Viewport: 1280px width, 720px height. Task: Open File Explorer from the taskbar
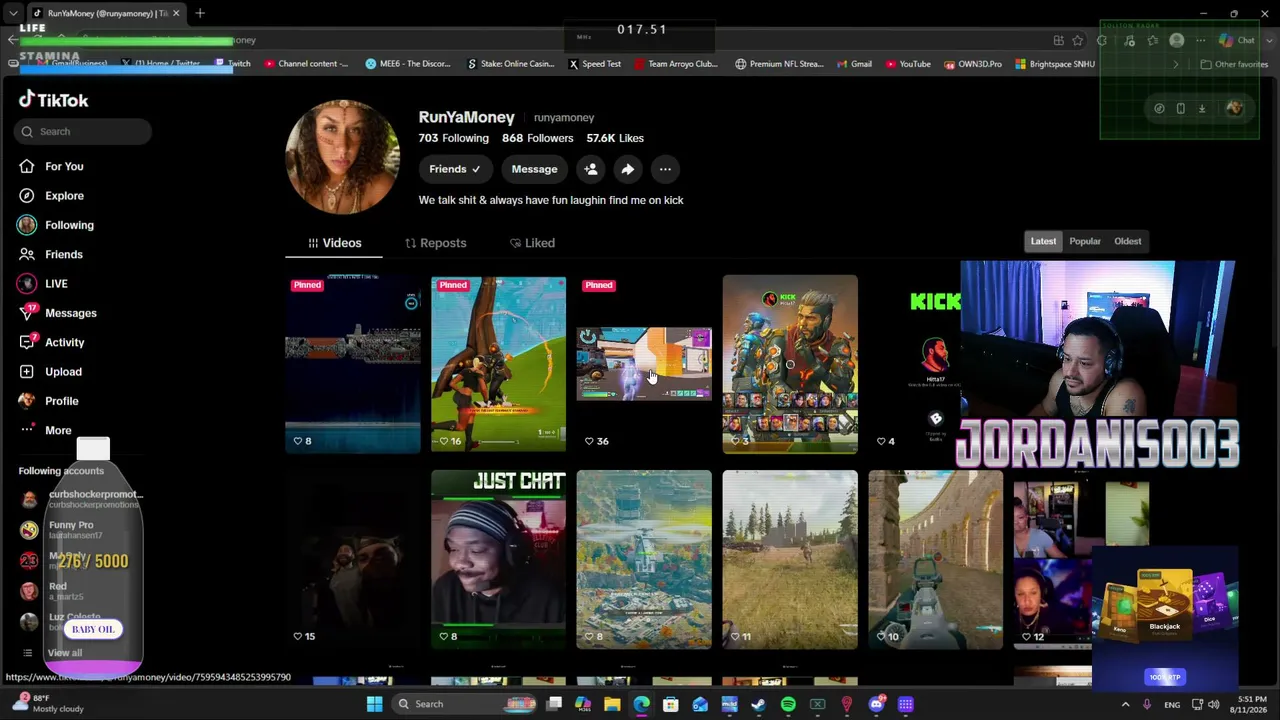(612, 704)
